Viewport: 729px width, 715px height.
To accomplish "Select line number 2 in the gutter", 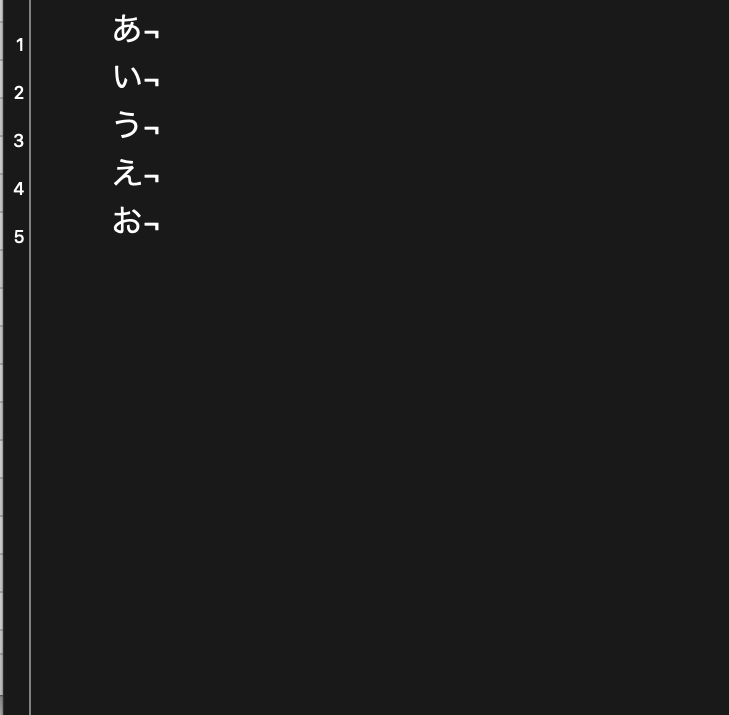I will click(19, 93).
